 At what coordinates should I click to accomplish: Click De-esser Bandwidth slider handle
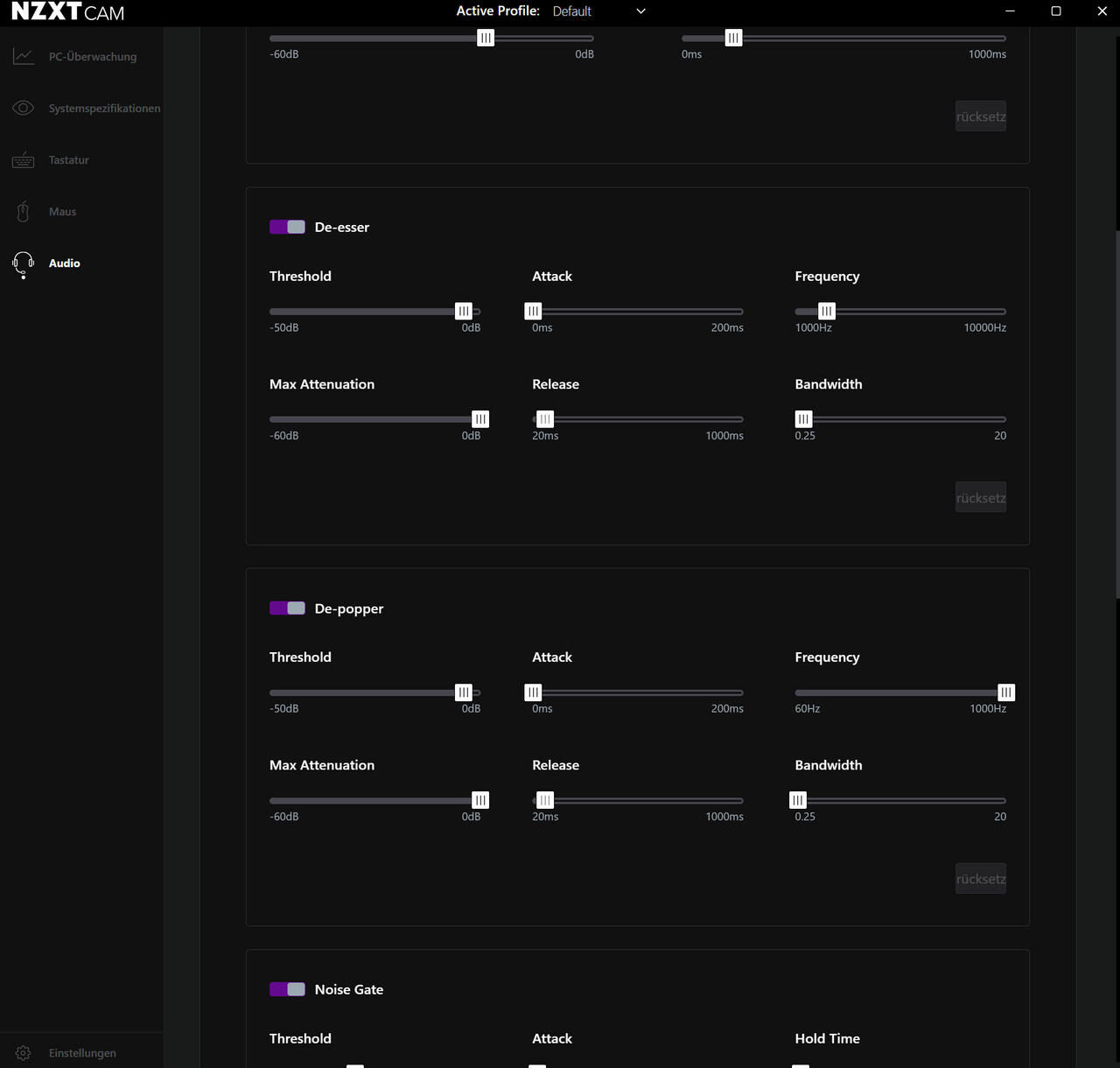pos(804,419)
